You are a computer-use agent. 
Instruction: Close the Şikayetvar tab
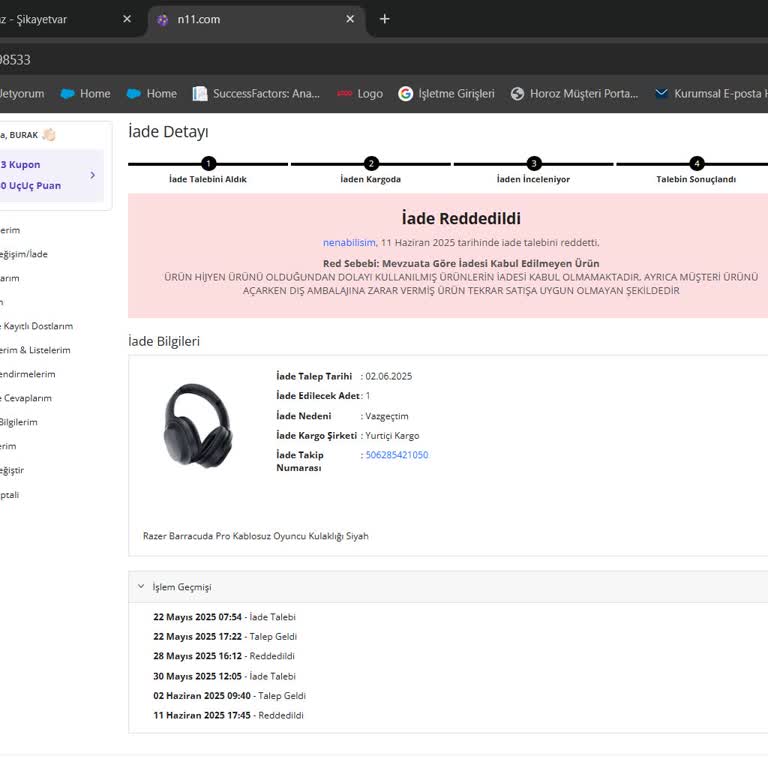coord(127,19)
